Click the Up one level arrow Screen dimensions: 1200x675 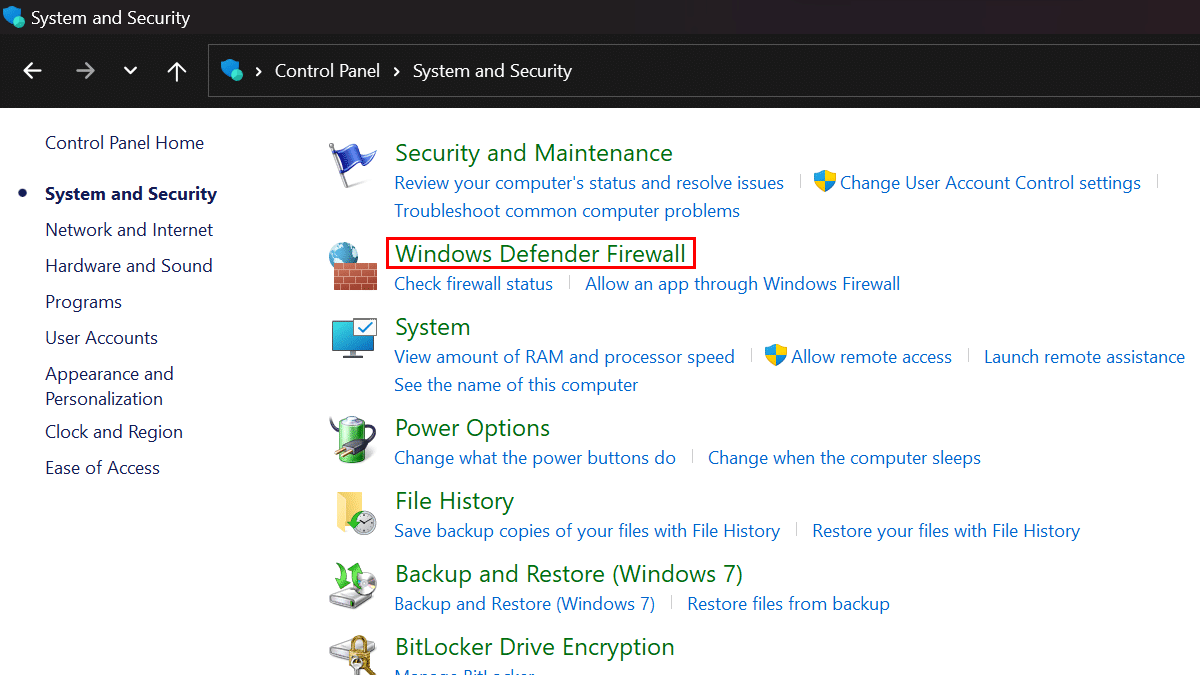(177, 71)
